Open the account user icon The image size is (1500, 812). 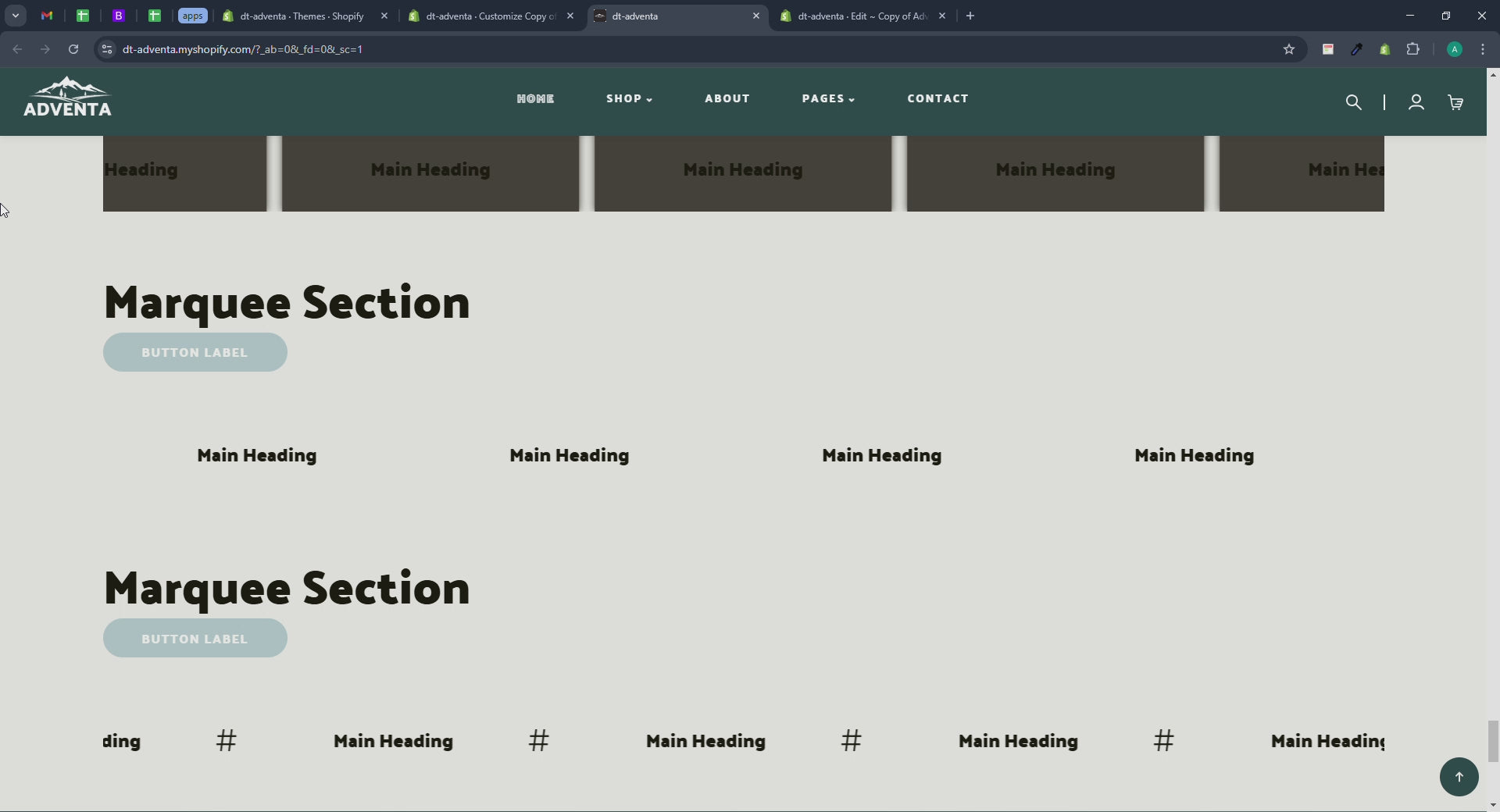pos(1416,102)
